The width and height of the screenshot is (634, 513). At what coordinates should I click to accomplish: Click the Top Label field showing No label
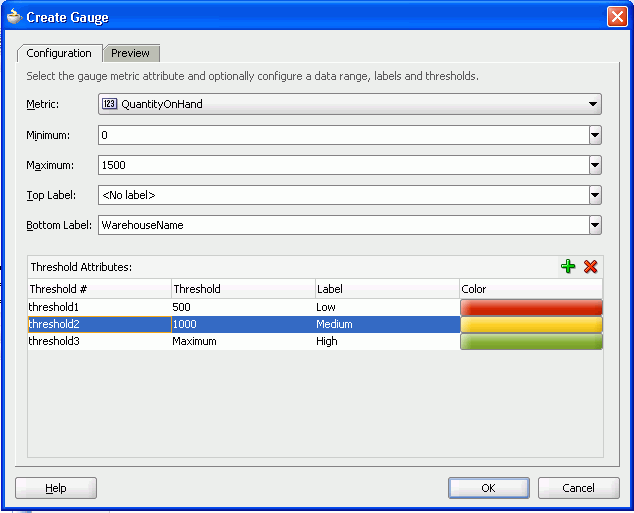[x=344, y=195]
